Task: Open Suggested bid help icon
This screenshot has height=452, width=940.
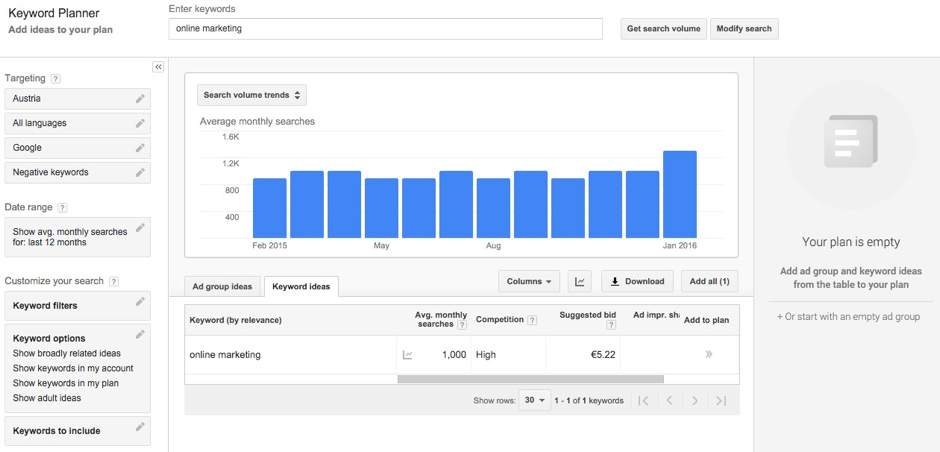Action: (x=611, y=325)
